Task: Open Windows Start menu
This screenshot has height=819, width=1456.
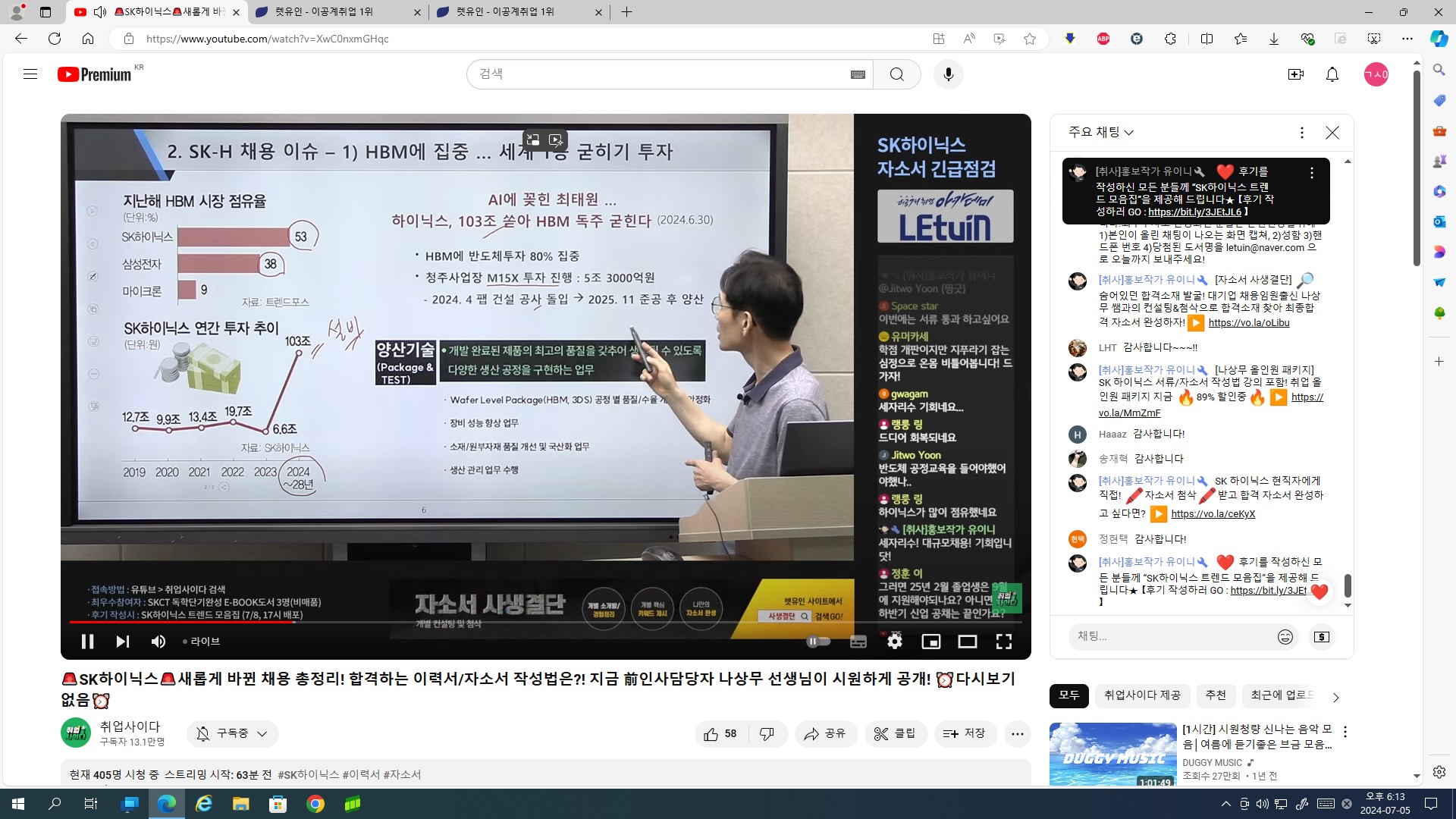Action: tap(18, 804)
